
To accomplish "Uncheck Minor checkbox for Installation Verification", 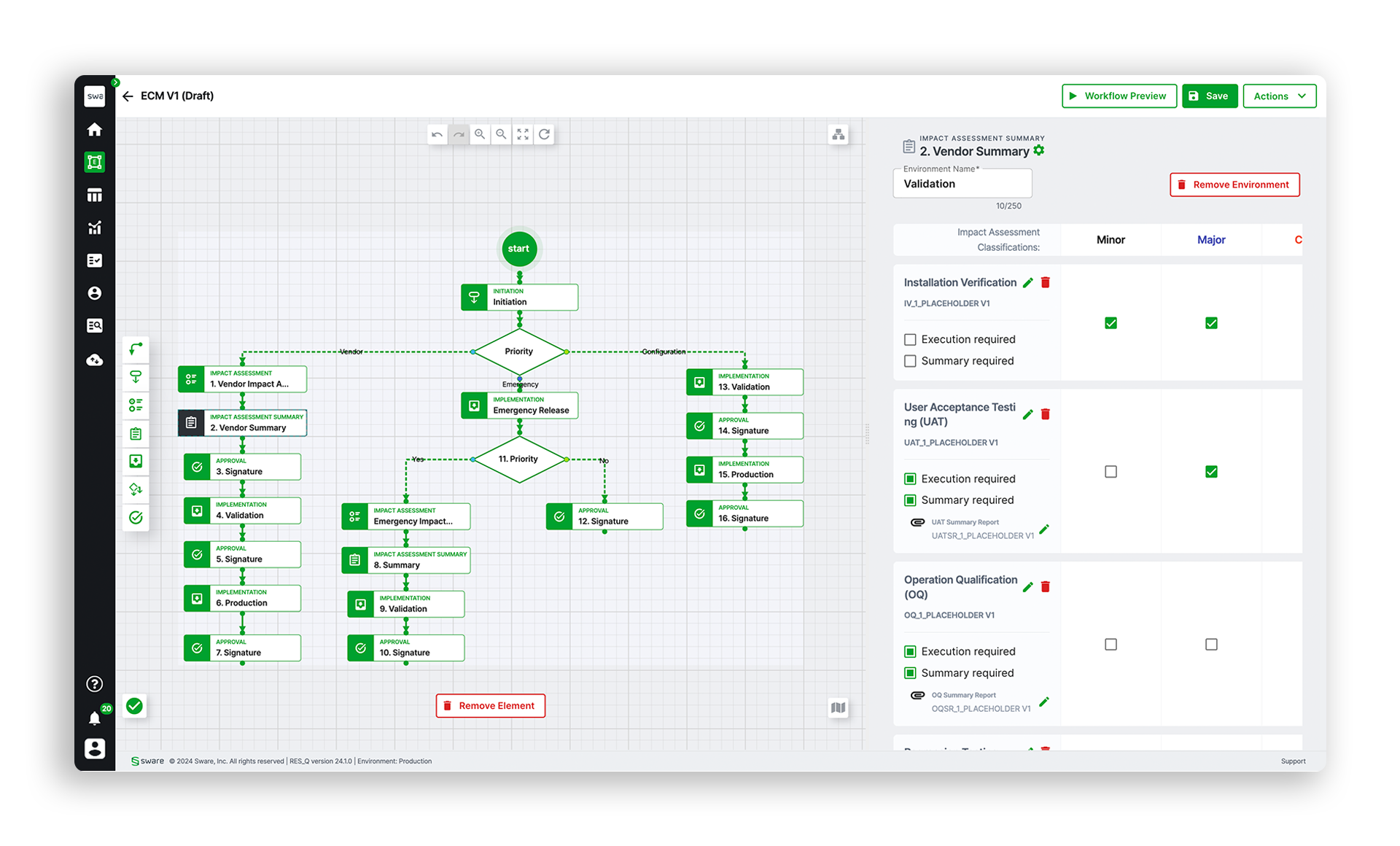I will pos(1111,323).
